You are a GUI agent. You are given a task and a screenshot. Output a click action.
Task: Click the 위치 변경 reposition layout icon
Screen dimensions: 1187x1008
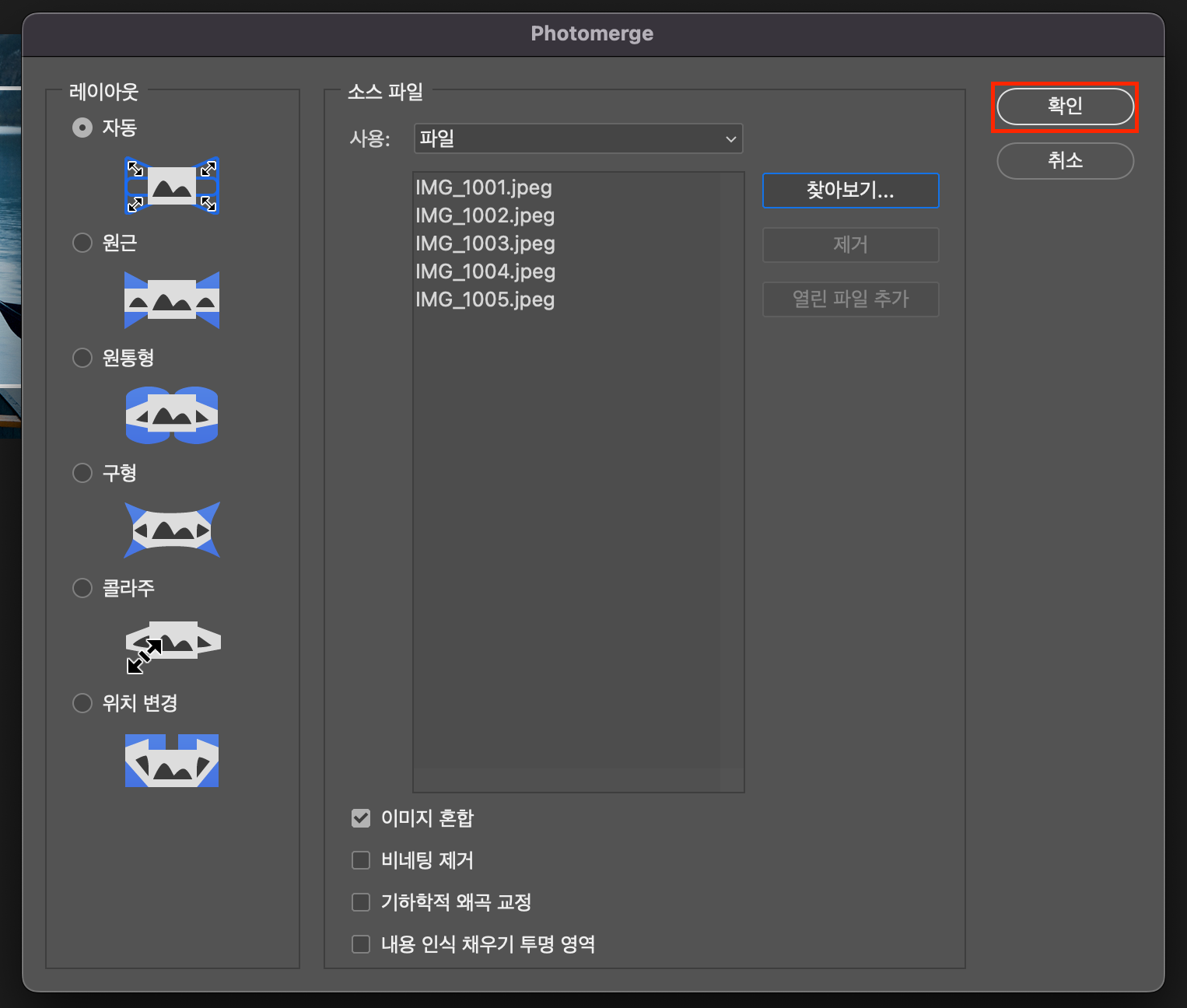coord(172,761)
